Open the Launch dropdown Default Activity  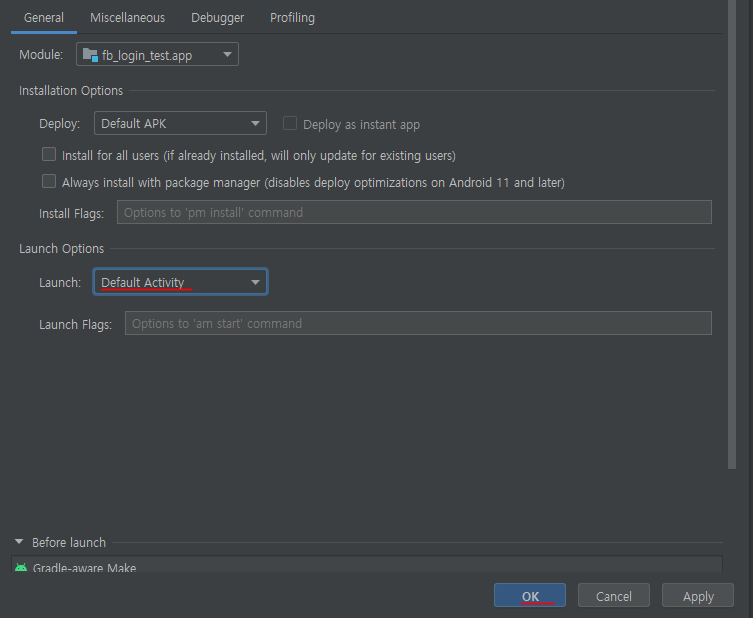(180, 282)
